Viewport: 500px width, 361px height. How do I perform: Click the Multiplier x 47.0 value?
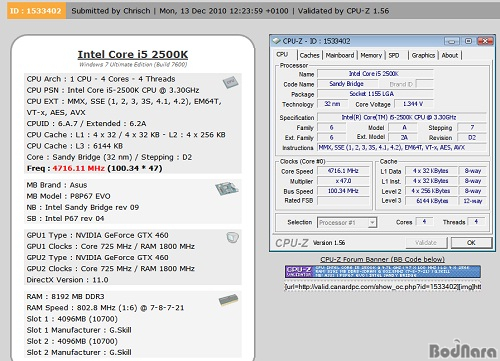tap(343, 181)
